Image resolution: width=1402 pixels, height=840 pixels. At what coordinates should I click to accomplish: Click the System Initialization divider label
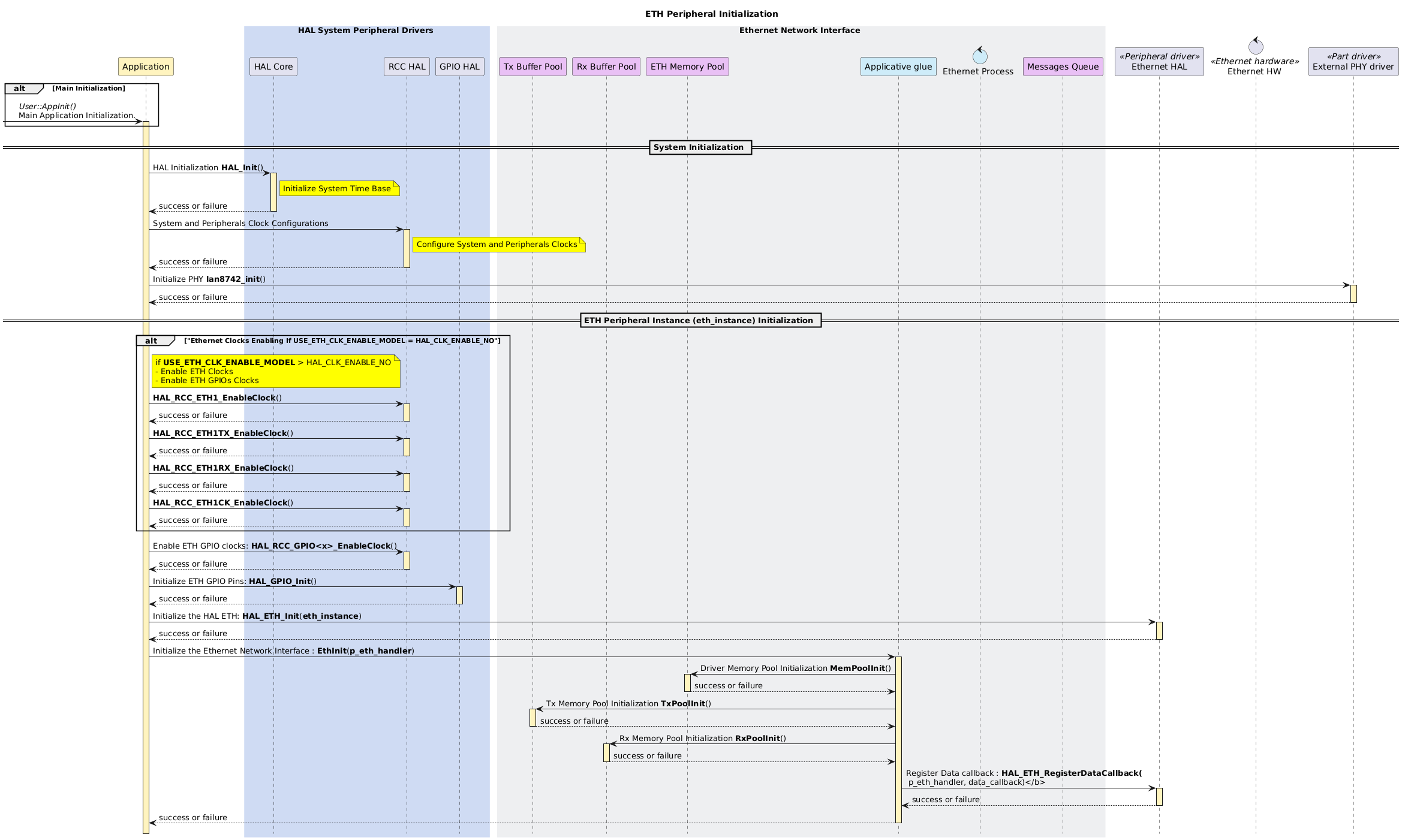pyautogui.click(x=700, y=147)
